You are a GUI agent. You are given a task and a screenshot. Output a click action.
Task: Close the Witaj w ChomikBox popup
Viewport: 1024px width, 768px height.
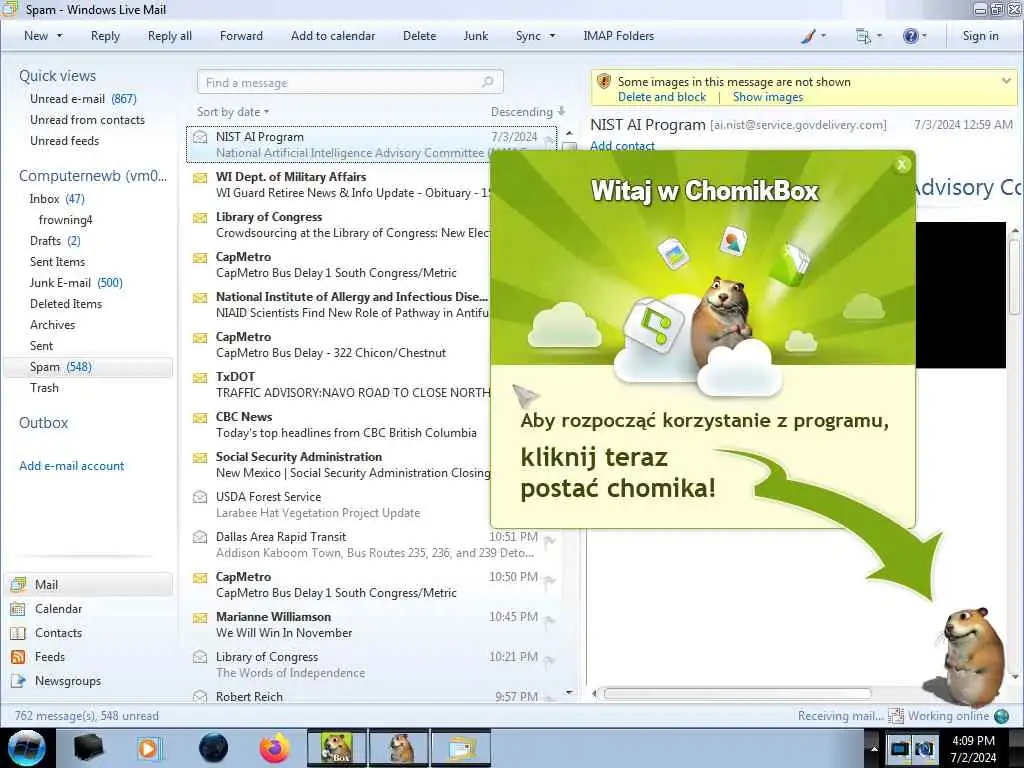click(902, 165)
